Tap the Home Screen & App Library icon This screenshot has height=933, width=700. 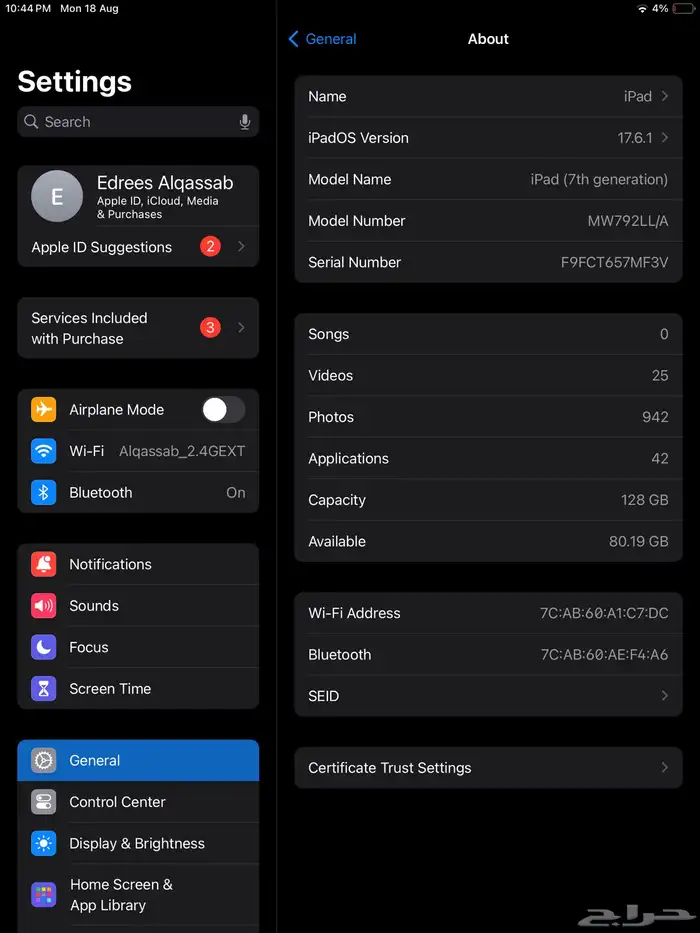pos(43,895)
